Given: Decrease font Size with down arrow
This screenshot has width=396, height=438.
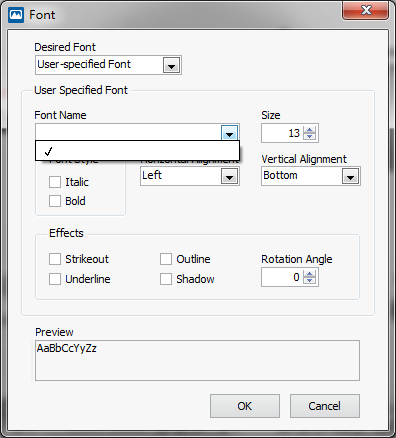Looking at the screenshot, I should coord(310,136).
